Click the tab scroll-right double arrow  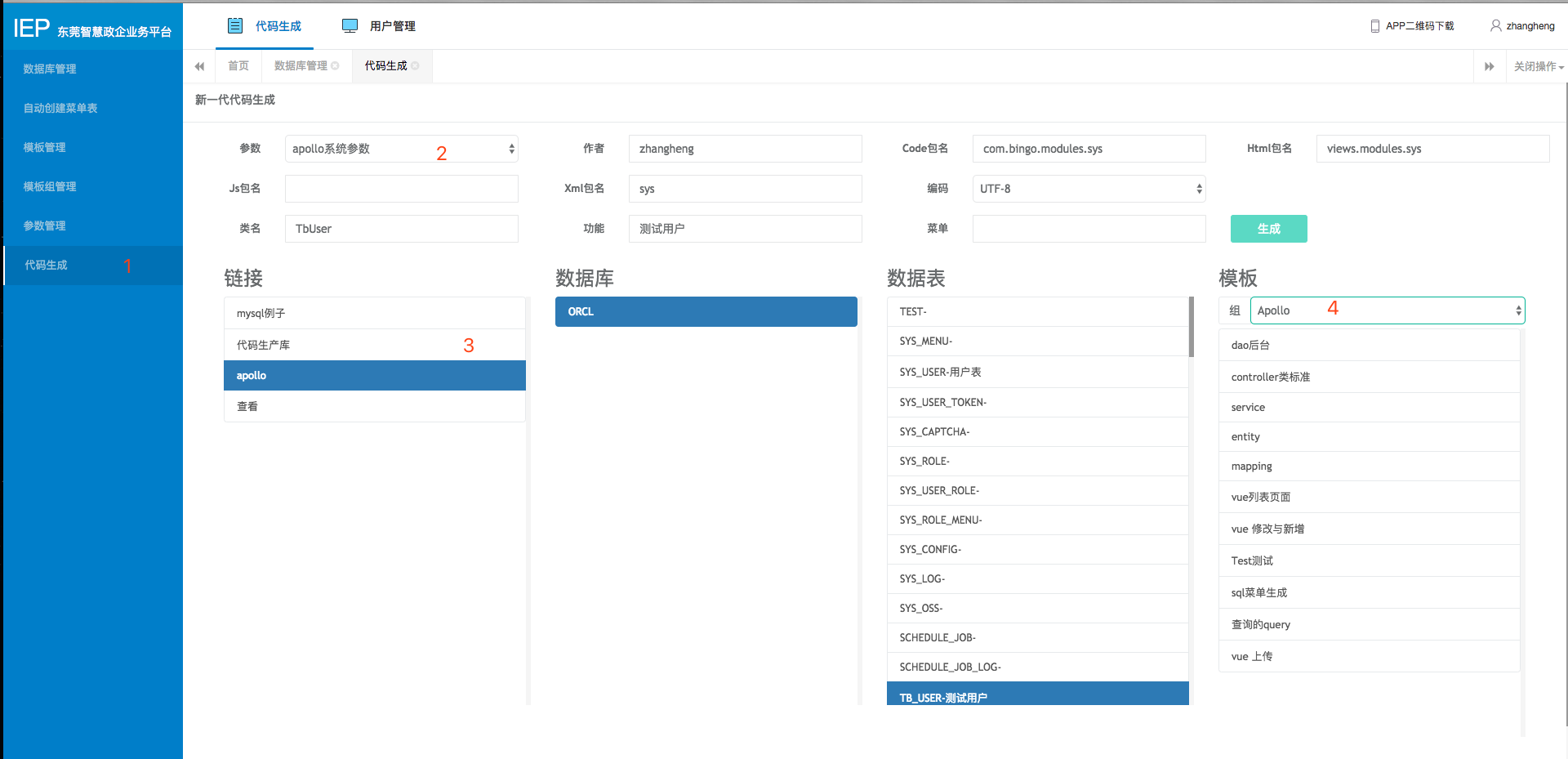point(1490,66)
